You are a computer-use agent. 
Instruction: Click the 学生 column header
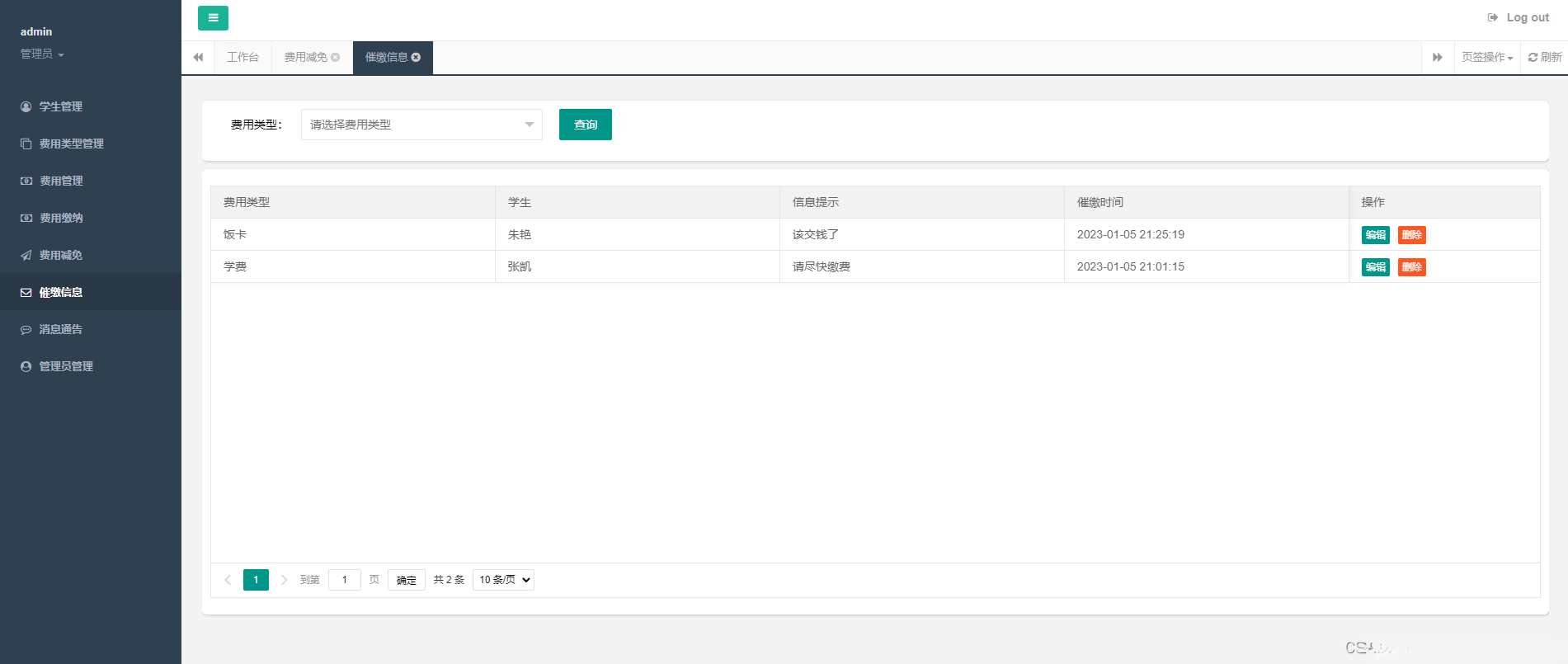(638, 202)
